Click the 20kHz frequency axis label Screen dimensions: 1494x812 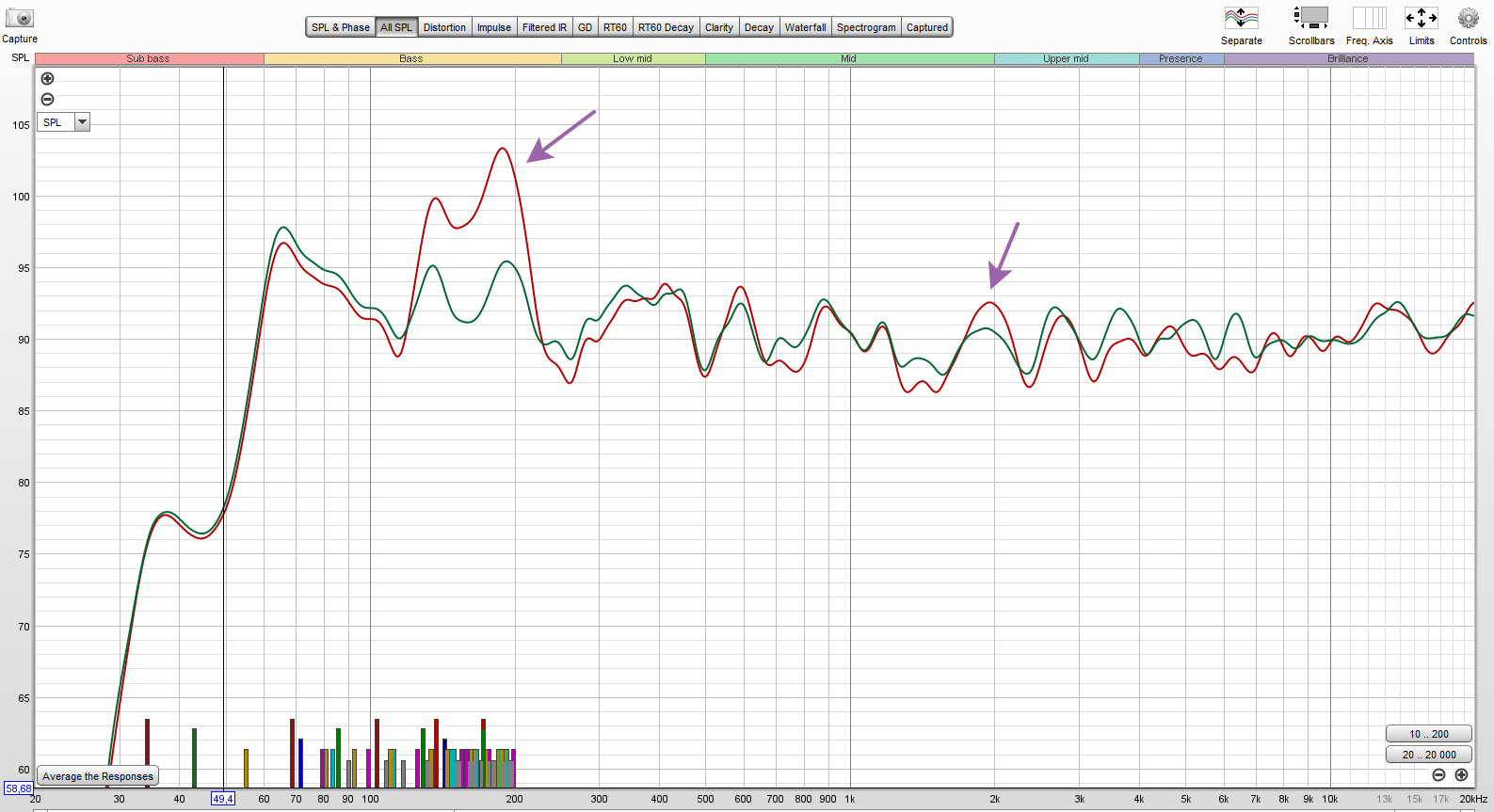pos(1473,799)
